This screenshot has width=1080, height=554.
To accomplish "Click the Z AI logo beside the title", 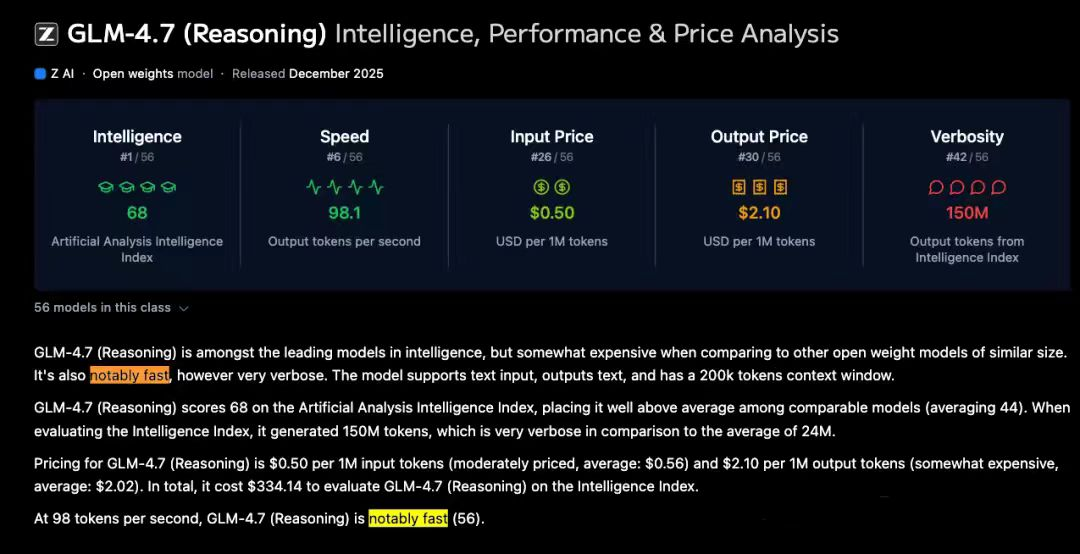I will [x=46, y=35].
